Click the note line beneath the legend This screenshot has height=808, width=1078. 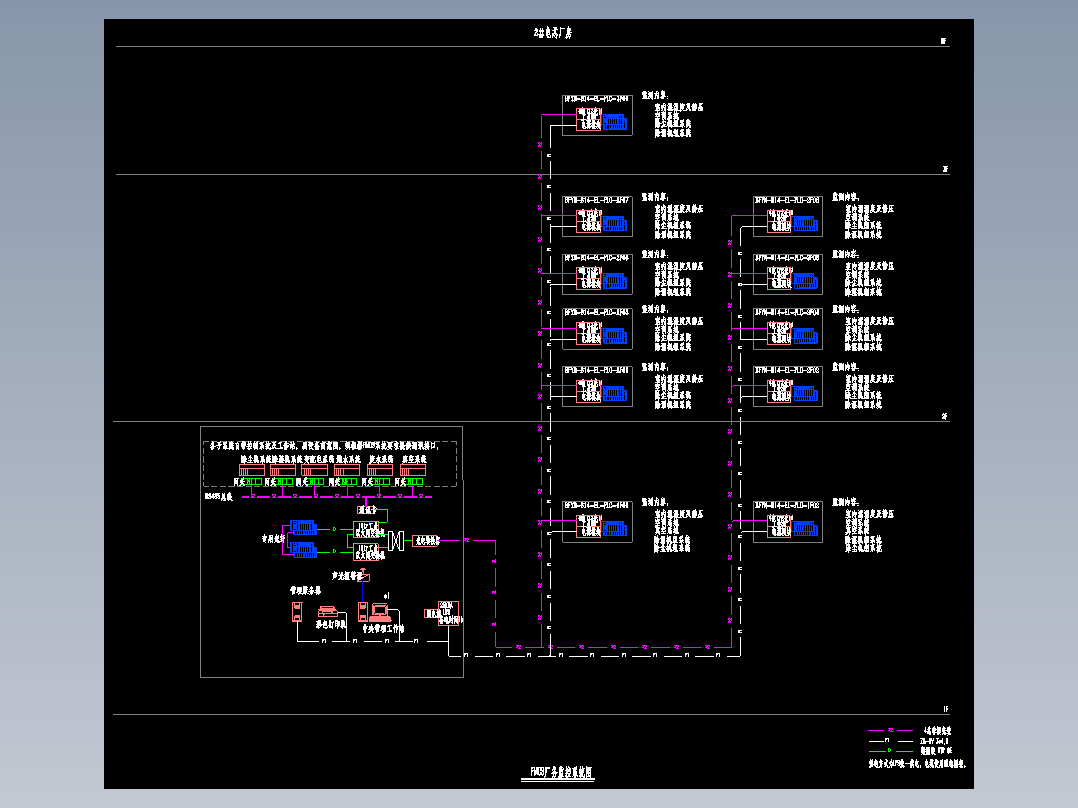click(917, 763)
